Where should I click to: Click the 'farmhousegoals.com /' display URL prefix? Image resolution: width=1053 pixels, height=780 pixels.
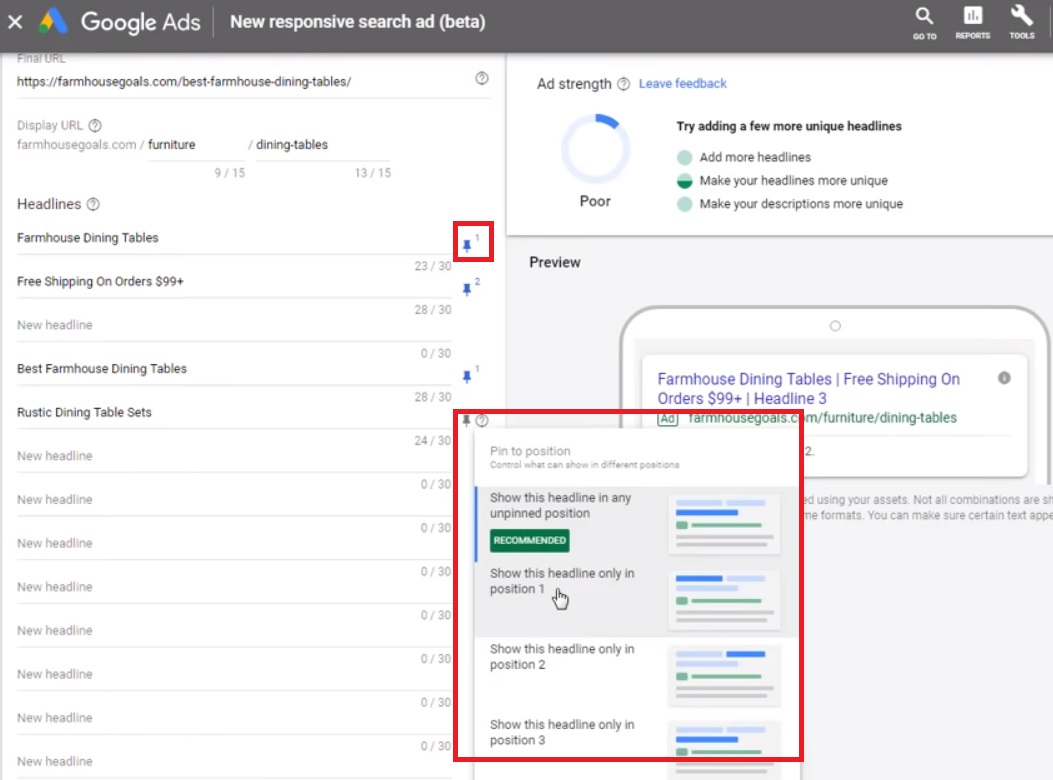pos(81,145)
